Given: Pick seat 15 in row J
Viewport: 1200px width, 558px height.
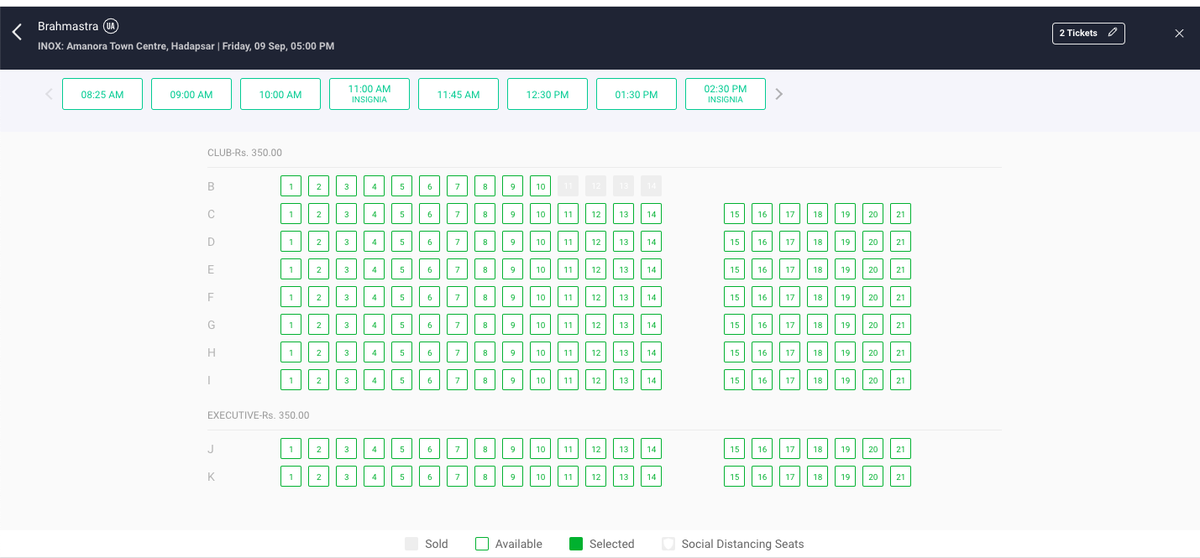Looking at the screenshot, I should [735, 449].
